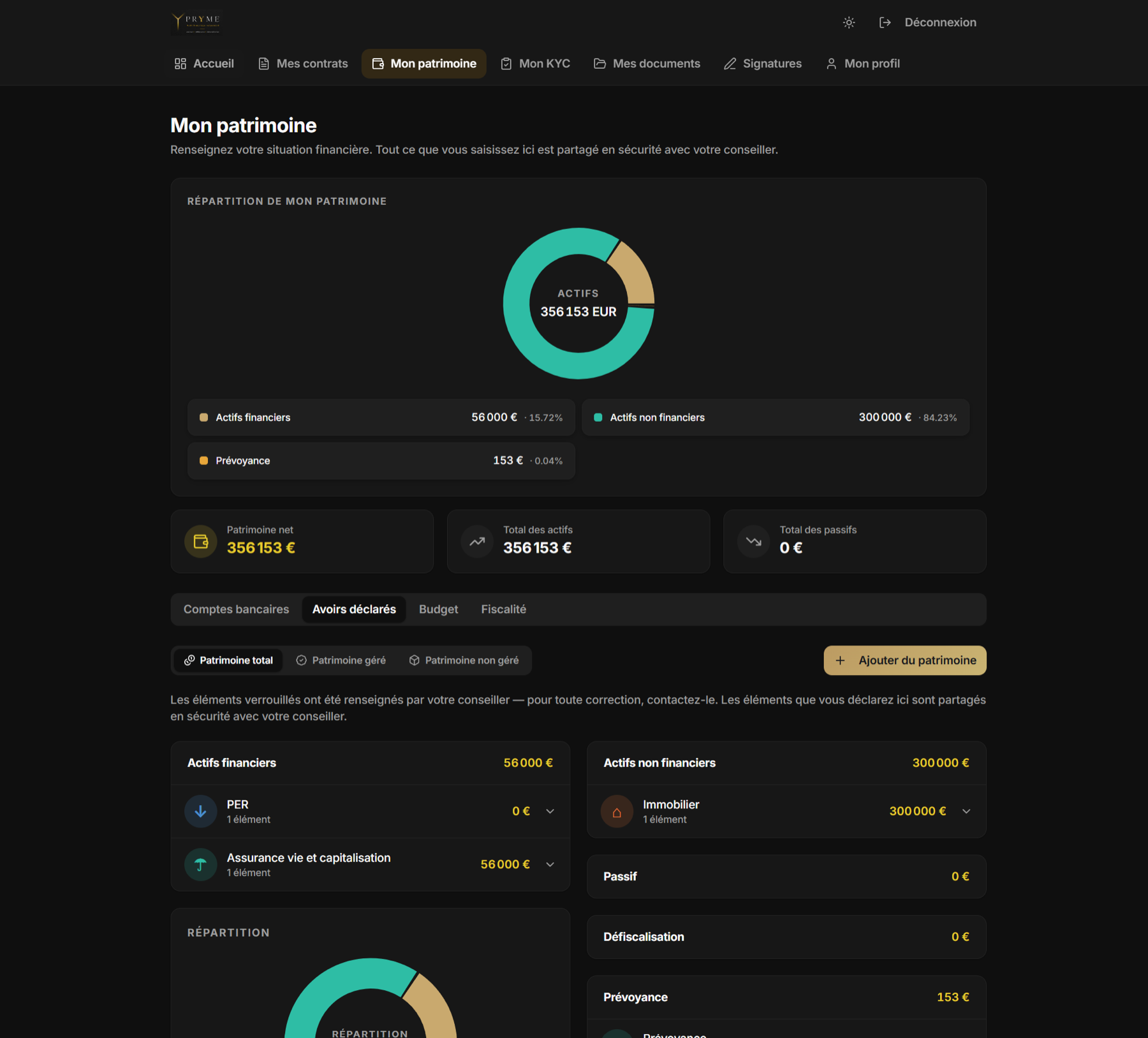Click the Accueil grid icon

click(x=180, y=64)
